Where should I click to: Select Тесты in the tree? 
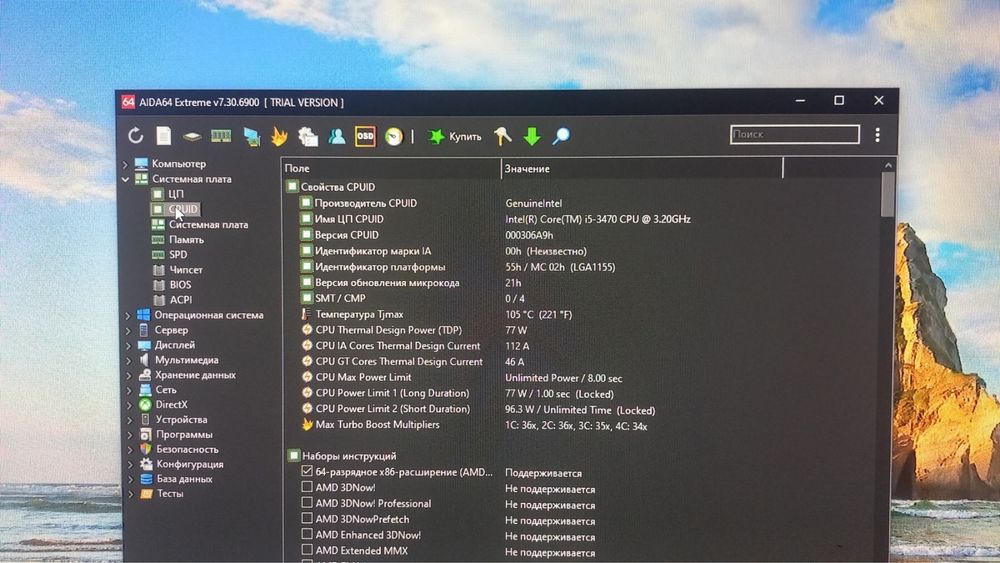[x=170, y=494]
